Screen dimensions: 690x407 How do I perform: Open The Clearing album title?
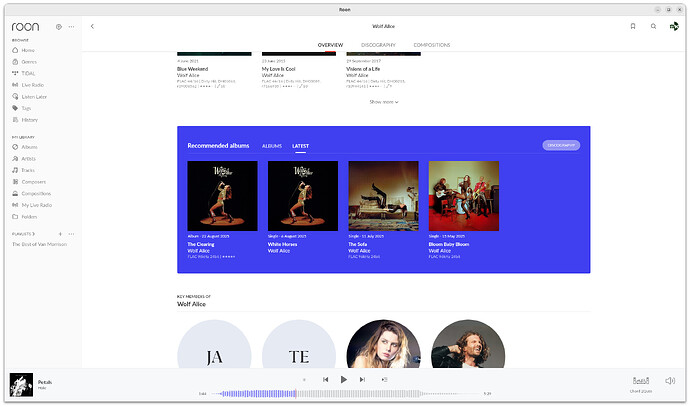click(x=201, y=244)
